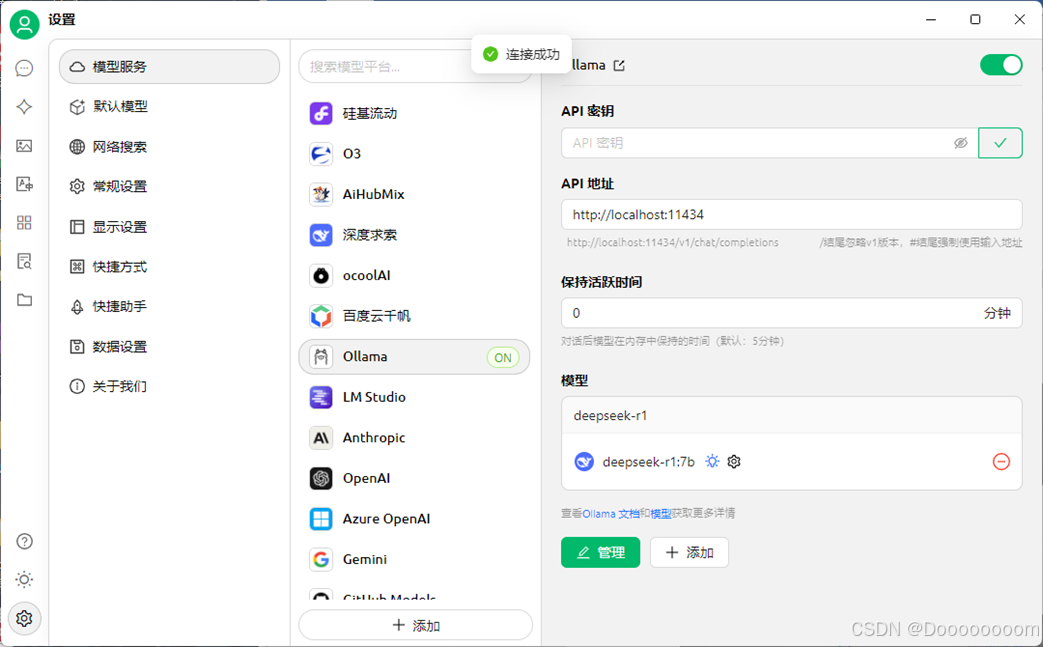Click the reasoning icon beside deepseek-r1:7b
Viewport: 1043px width, 647px height.
click(712, 461)
